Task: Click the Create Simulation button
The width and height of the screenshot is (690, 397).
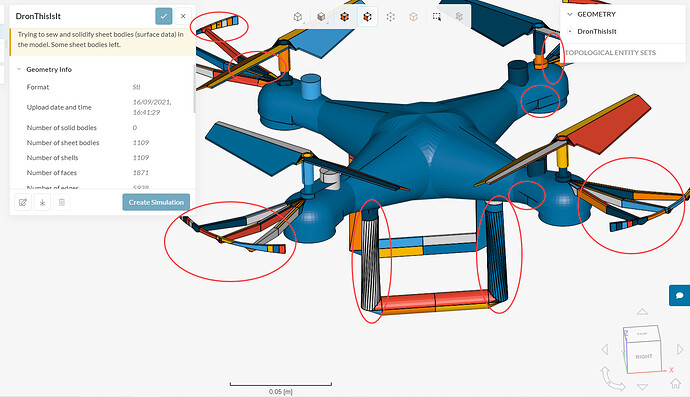Action: 156,202
